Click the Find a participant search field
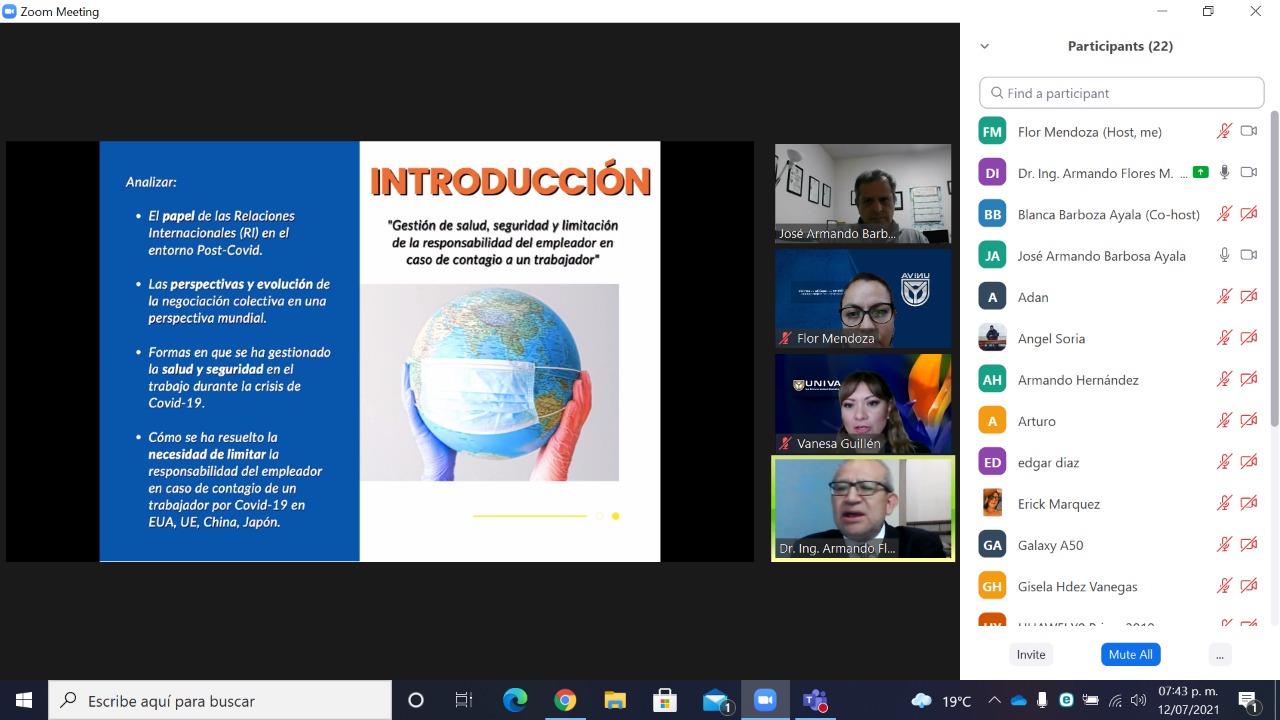The width and height of the screenshot is (1280, 720). coord(1121,93)
